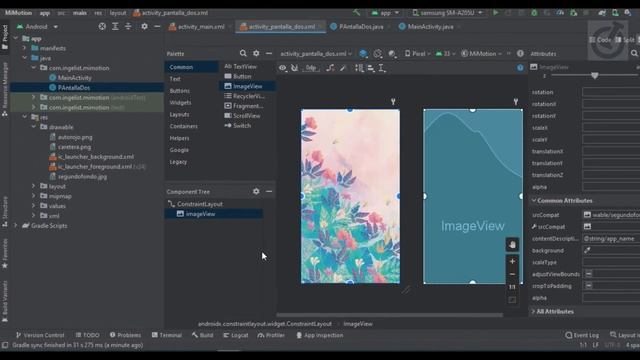Screen dimensions: 640x360
Task: Open the MiMotion theme dropdown
Action: 481,53
